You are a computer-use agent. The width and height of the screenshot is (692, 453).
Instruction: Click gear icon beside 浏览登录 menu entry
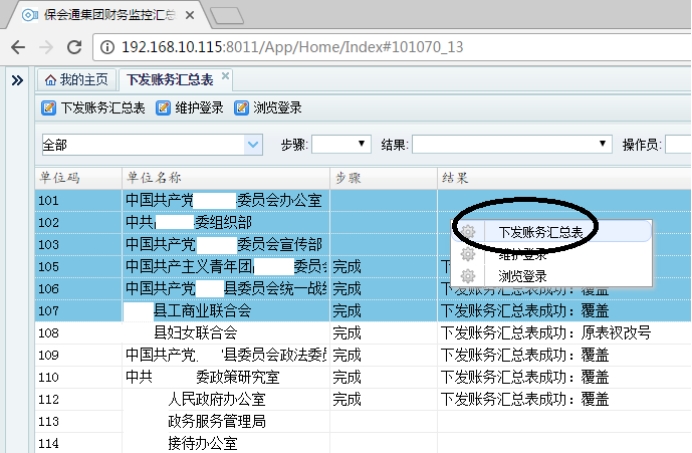tap(468, 276)
